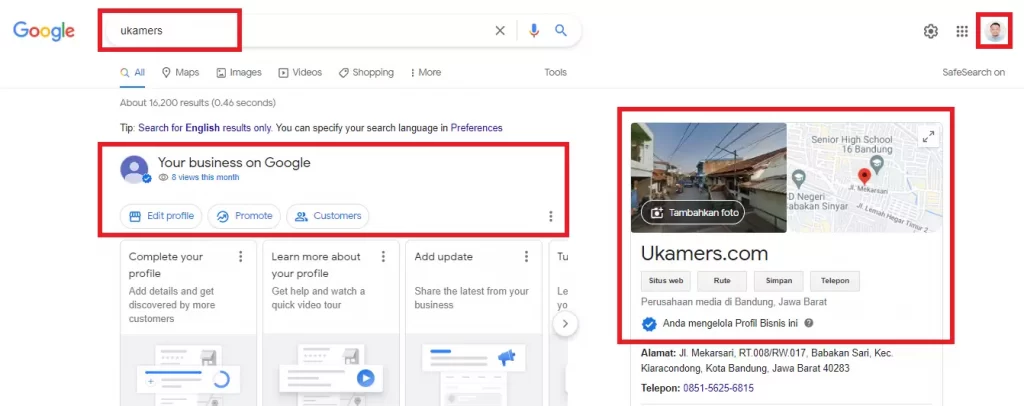Screen dimensions: 1024x406
Task: Click the Tambahkan foto button
Action: click(693, 213)
